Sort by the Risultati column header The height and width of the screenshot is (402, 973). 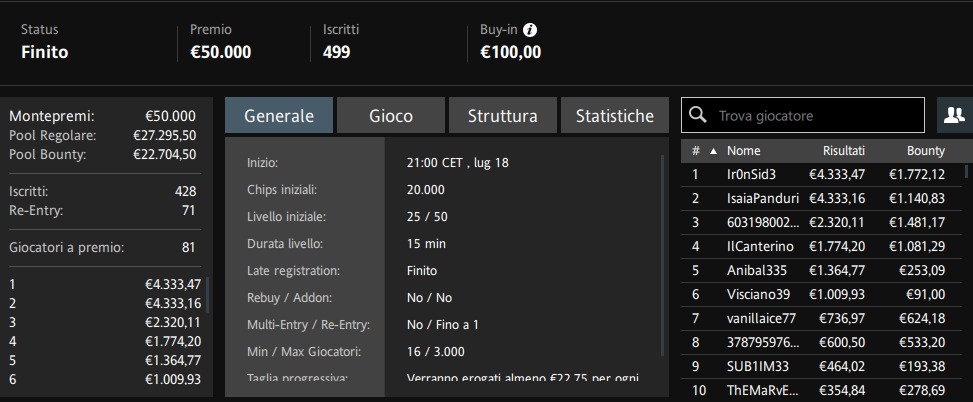coord(843,151)
